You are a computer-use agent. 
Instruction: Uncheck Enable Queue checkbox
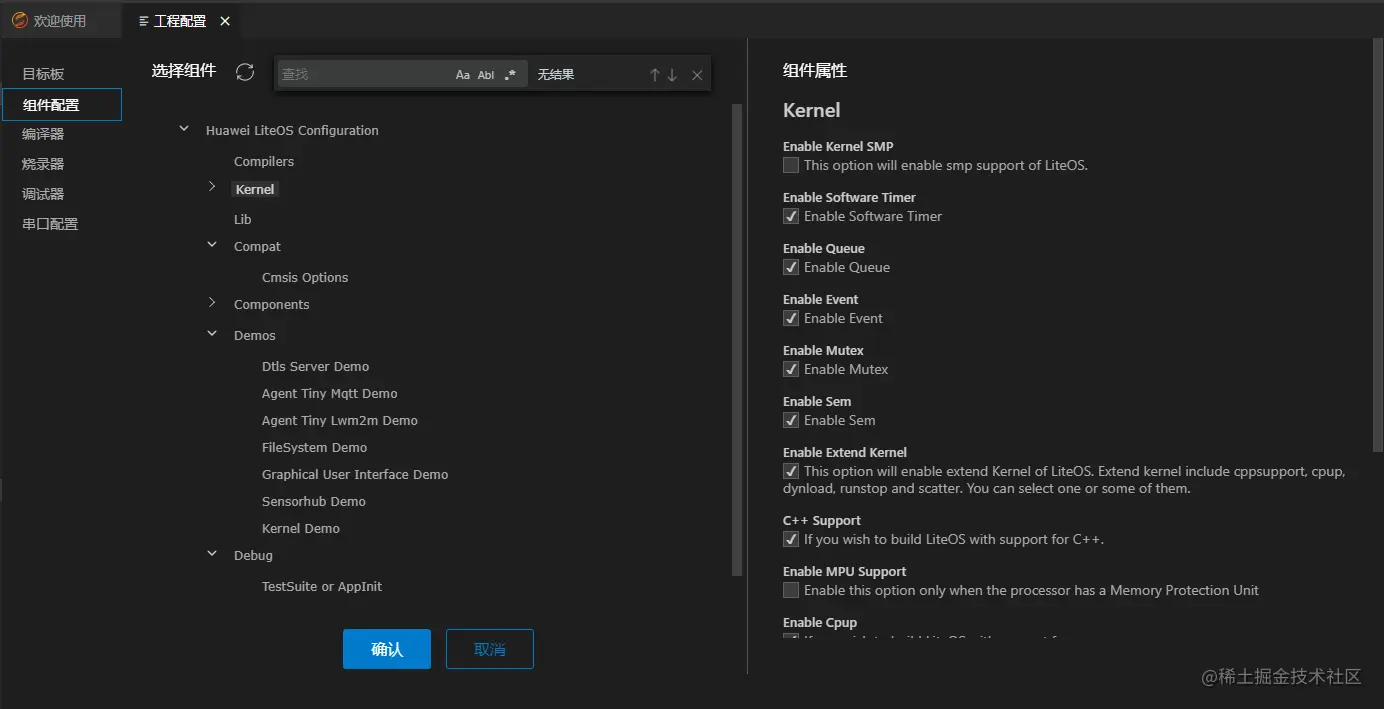(x=791, y=267)
